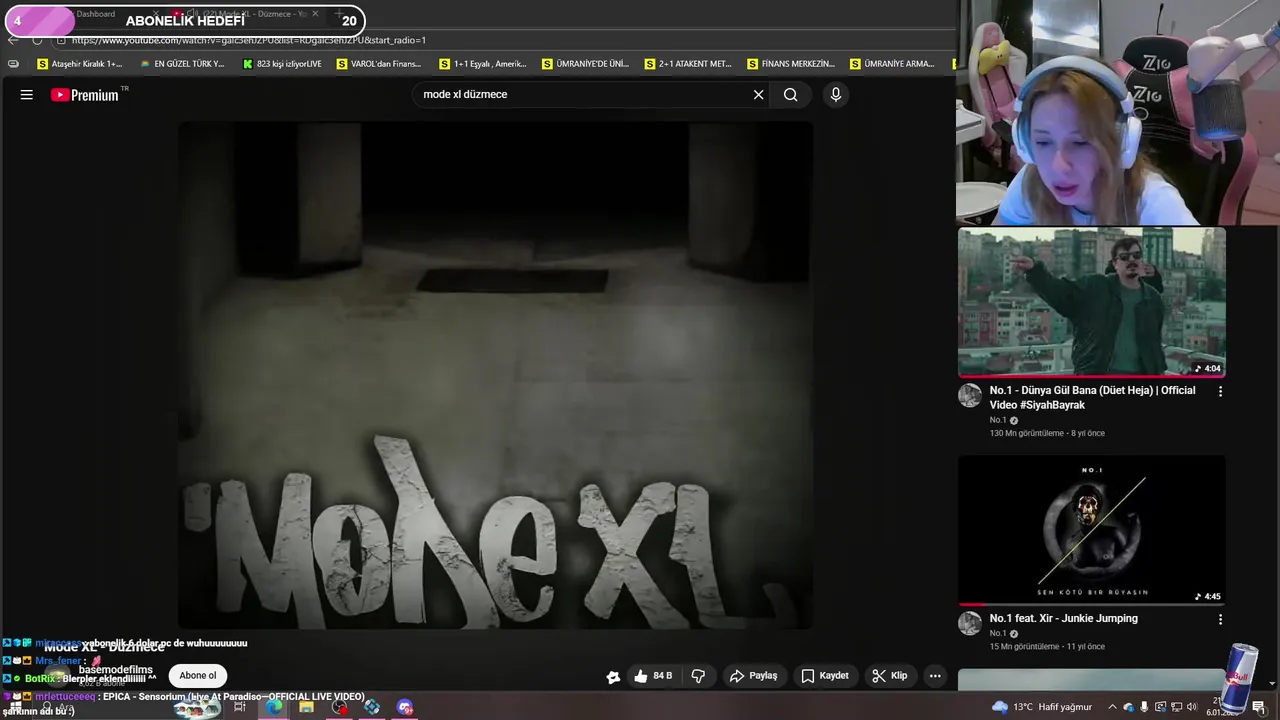Open File Explorer in the taskbar
1280x720 pixels.
306,707
